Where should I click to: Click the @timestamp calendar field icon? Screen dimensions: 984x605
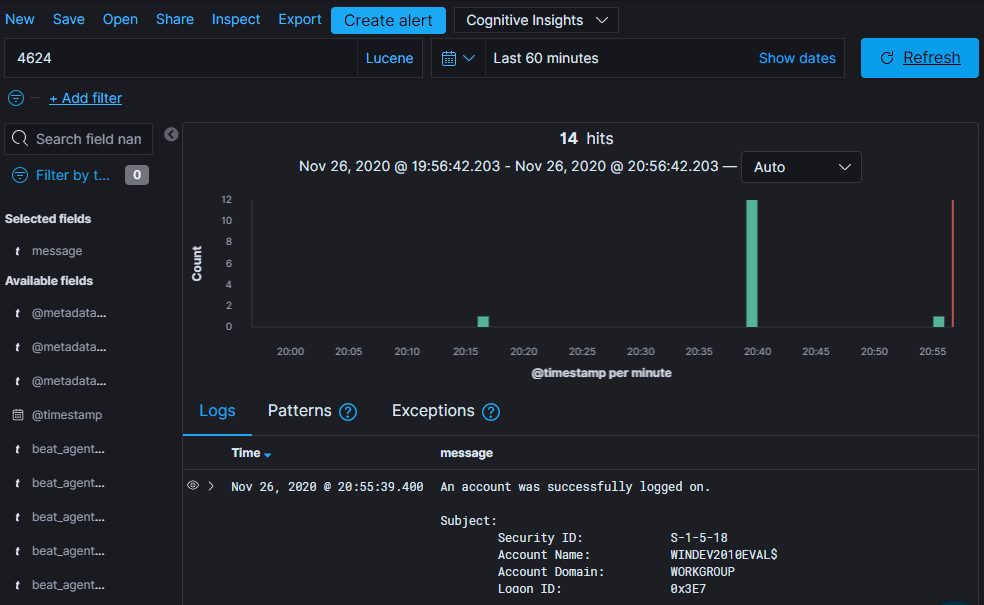point(18,415)
